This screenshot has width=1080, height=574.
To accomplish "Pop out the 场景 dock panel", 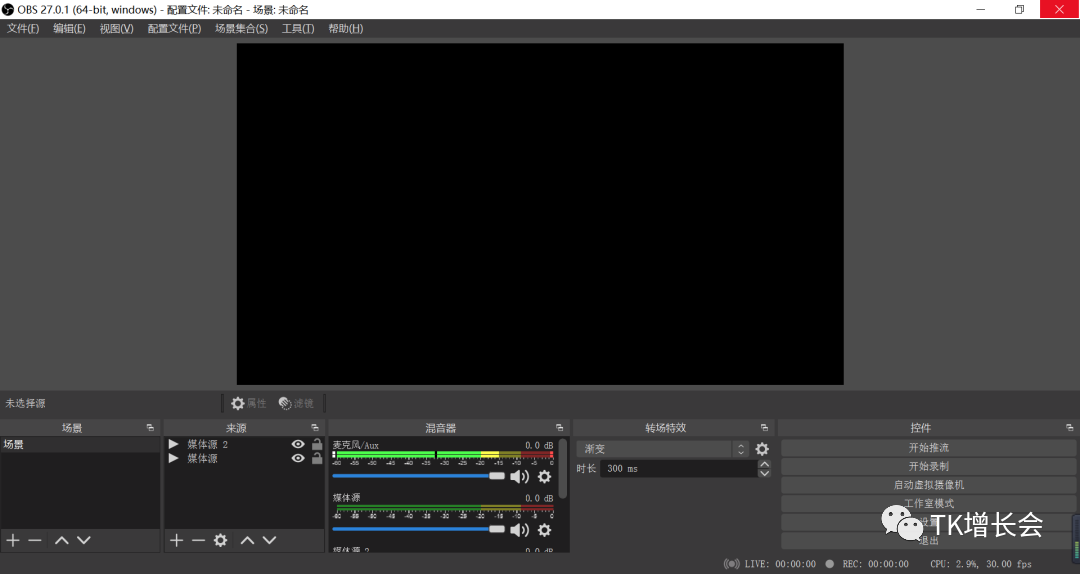I will pos(150,428).
